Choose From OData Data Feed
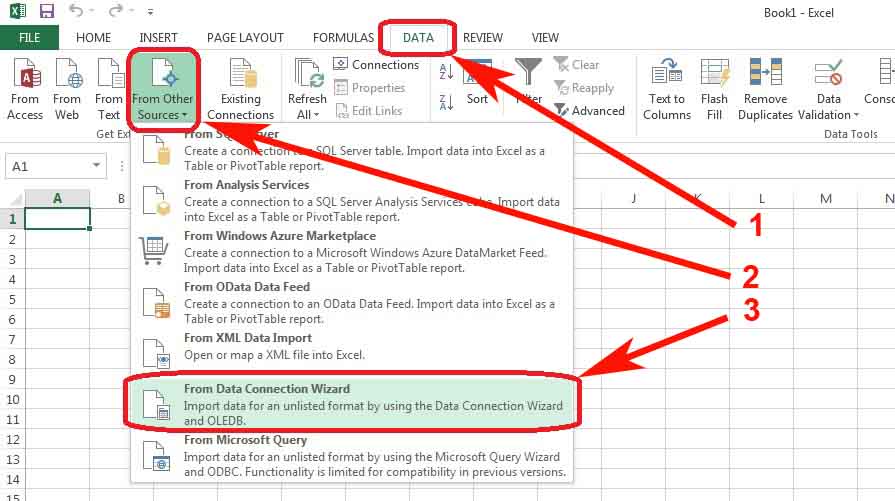895x501 pixels. [352, 302]
